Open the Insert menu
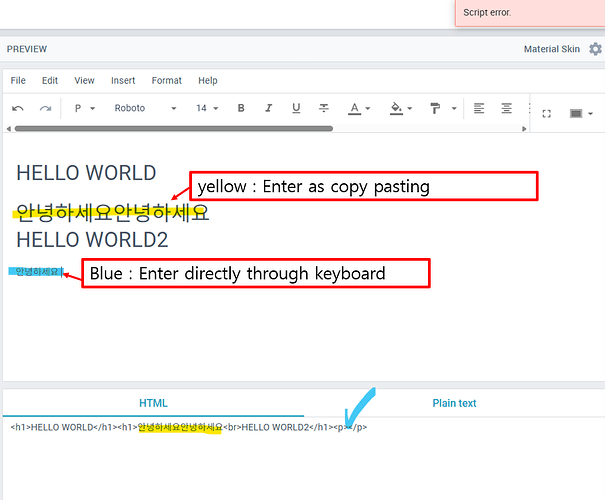 click(x=123, y=80)
